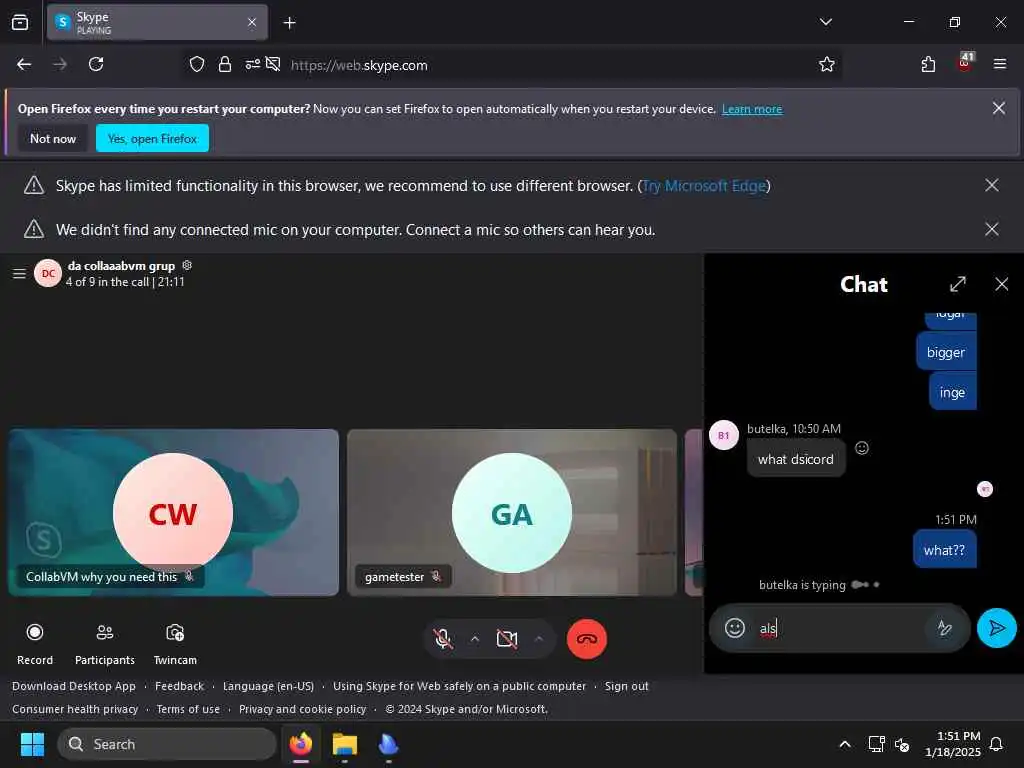Open the notifications bell in taskbar
Viewport: 1024px width, 768px height.
coord(996,744)
